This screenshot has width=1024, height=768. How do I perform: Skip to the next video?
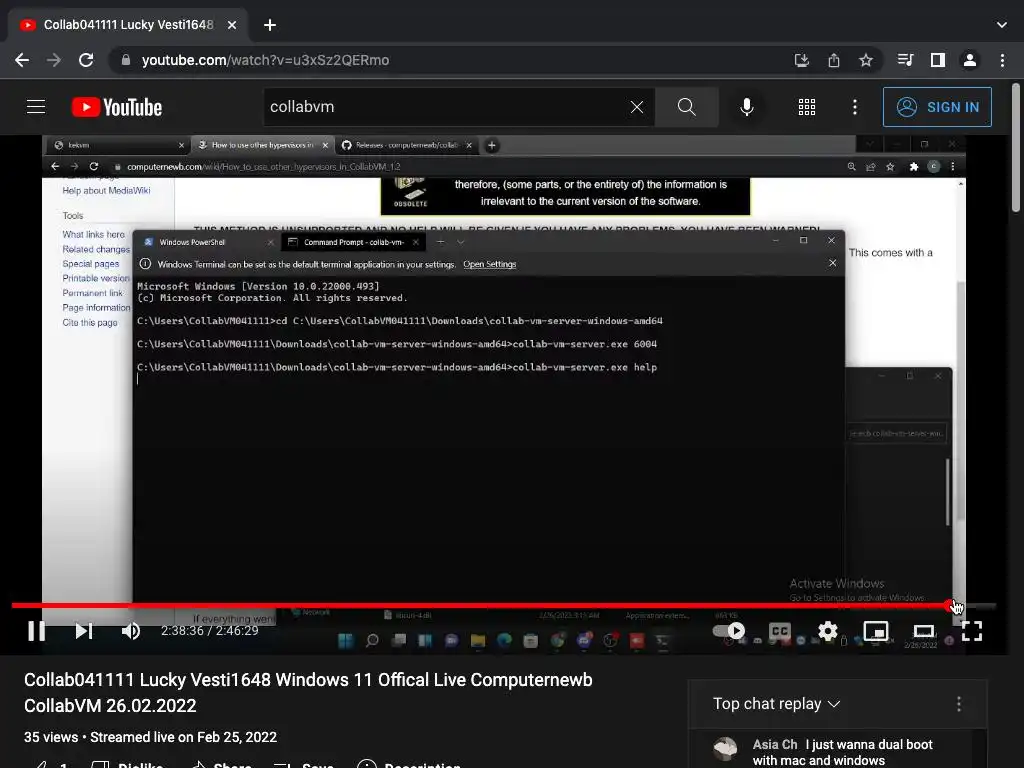pos(84,631)
